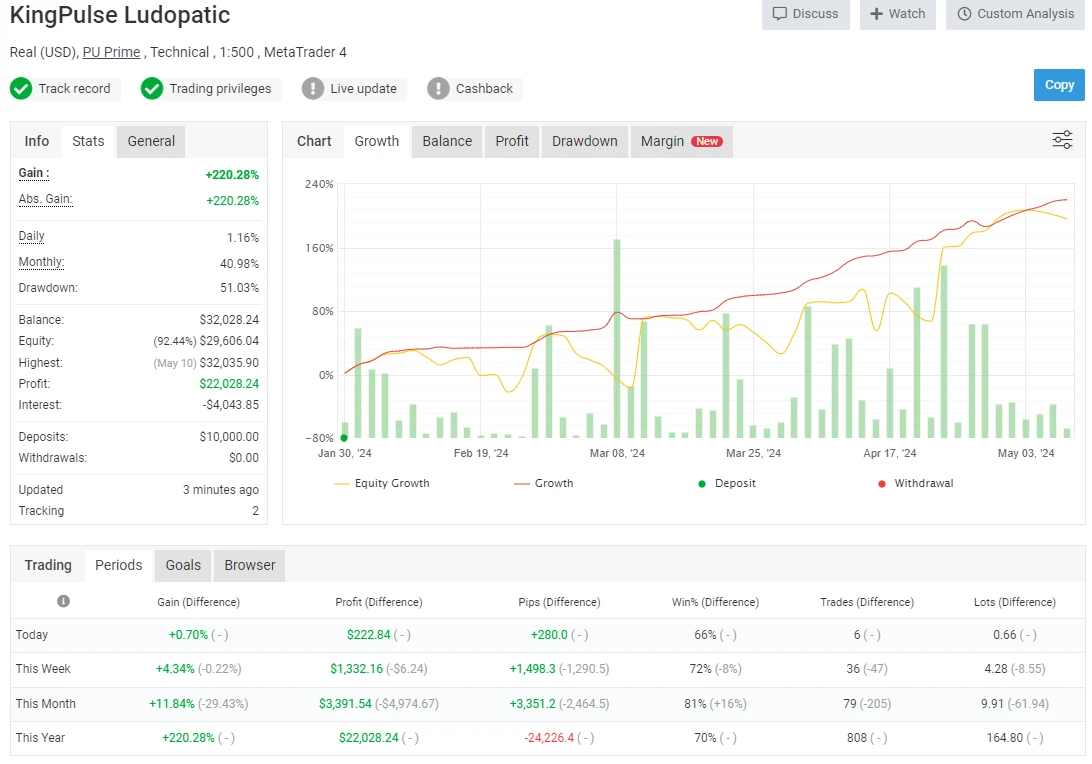Click the Trading privileges checkmark icon

[152, 89]
